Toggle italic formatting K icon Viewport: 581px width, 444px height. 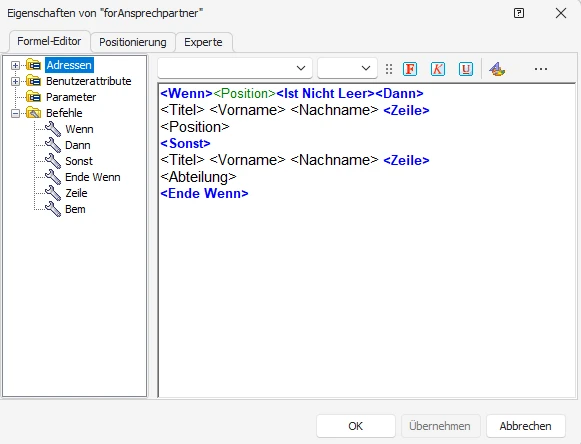[x=438, y=69]
